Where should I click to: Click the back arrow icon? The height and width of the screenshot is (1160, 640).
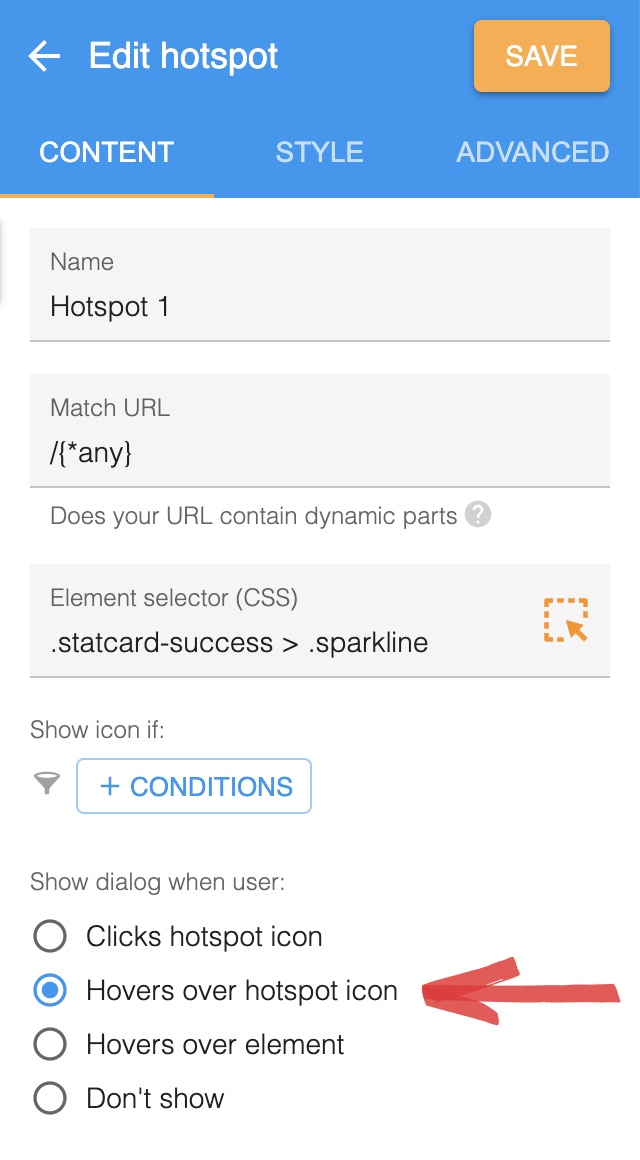click(44, 56)
